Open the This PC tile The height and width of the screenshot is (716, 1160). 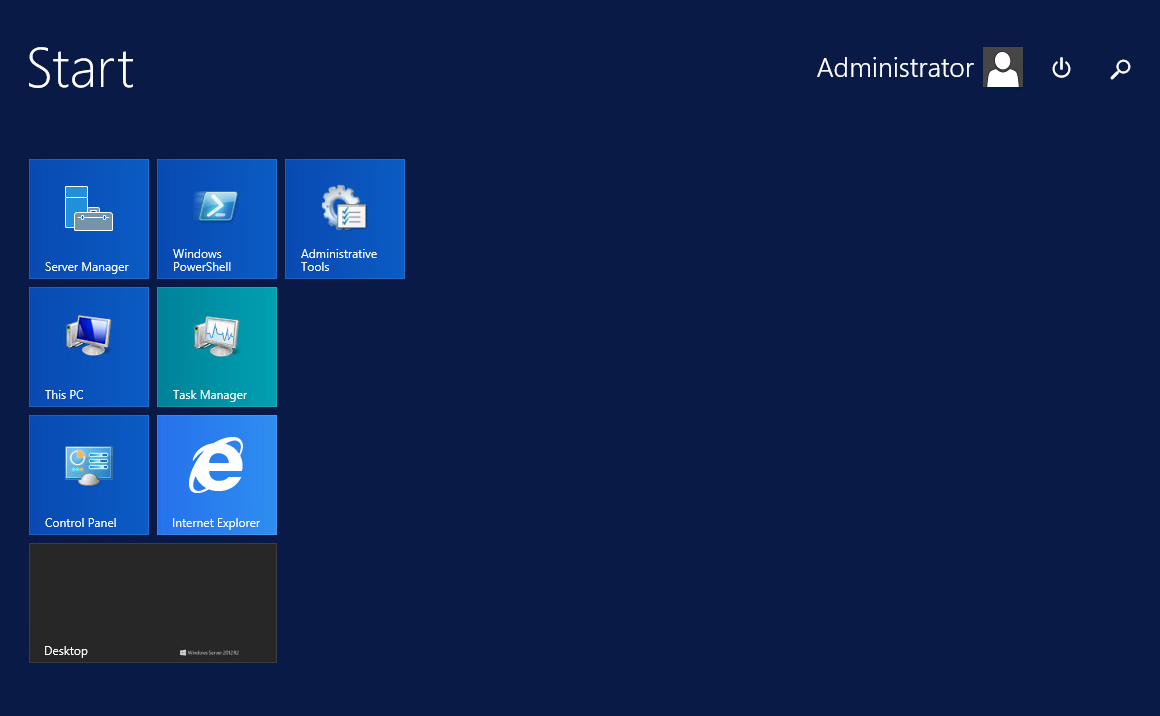click(x=89, y=347)
